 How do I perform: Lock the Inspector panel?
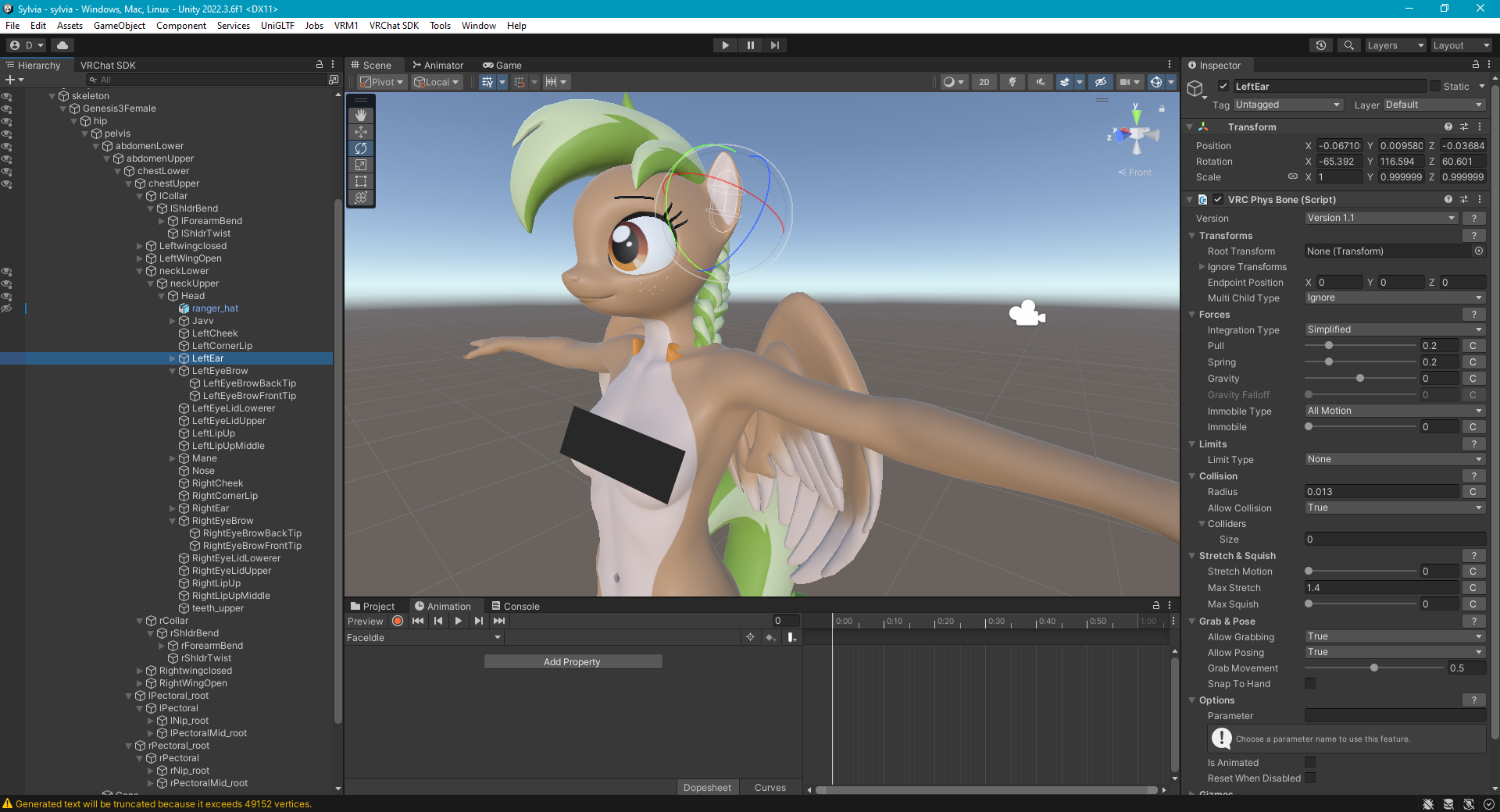[x=1475, y=65]
